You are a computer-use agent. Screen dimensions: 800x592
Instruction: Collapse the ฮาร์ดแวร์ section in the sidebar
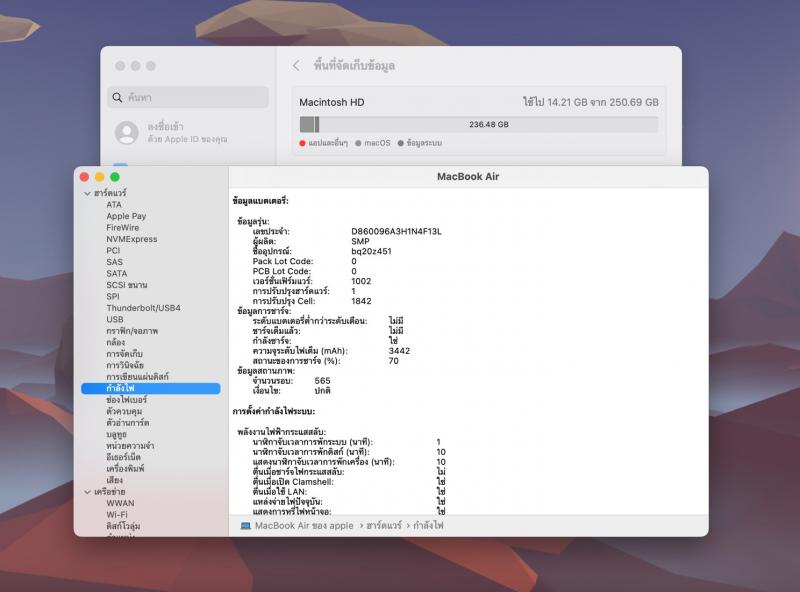[x=87, y=193]
